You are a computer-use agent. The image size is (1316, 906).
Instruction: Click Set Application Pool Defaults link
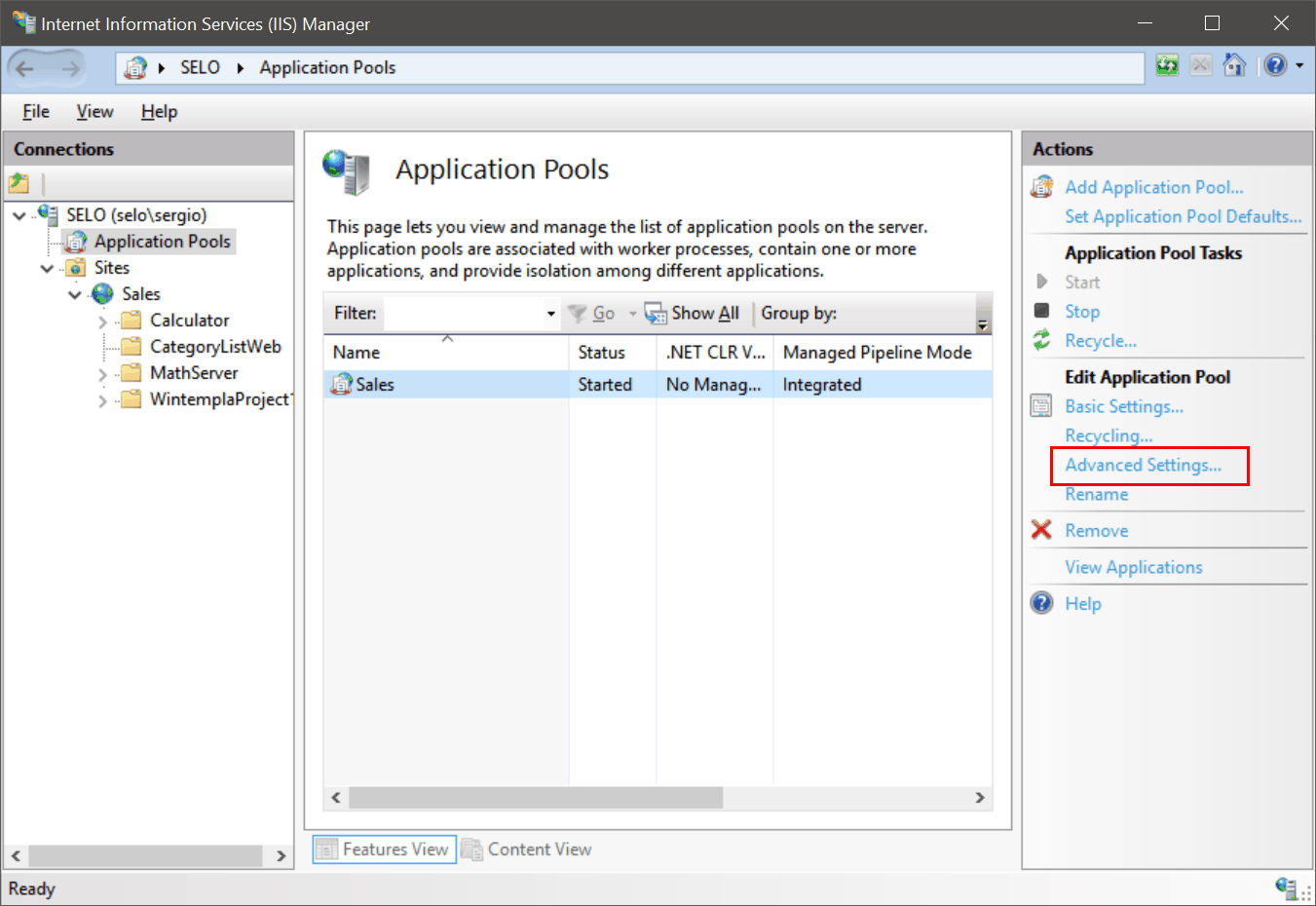[1183, 216]
